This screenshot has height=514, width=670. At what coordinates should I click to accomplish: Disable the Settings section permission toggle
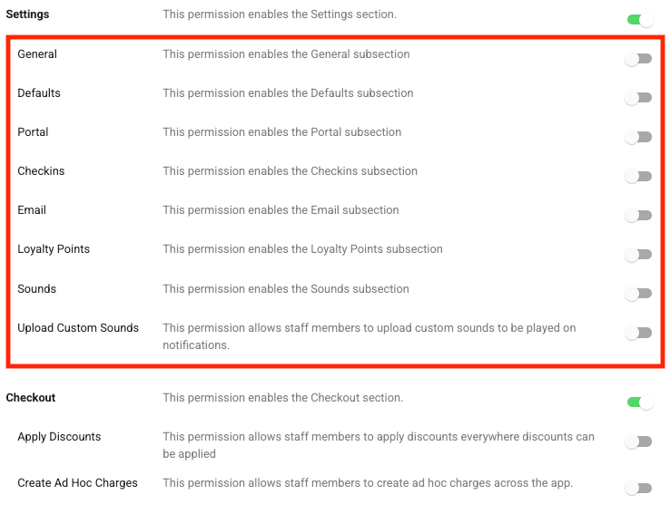[x=640, y=20]
